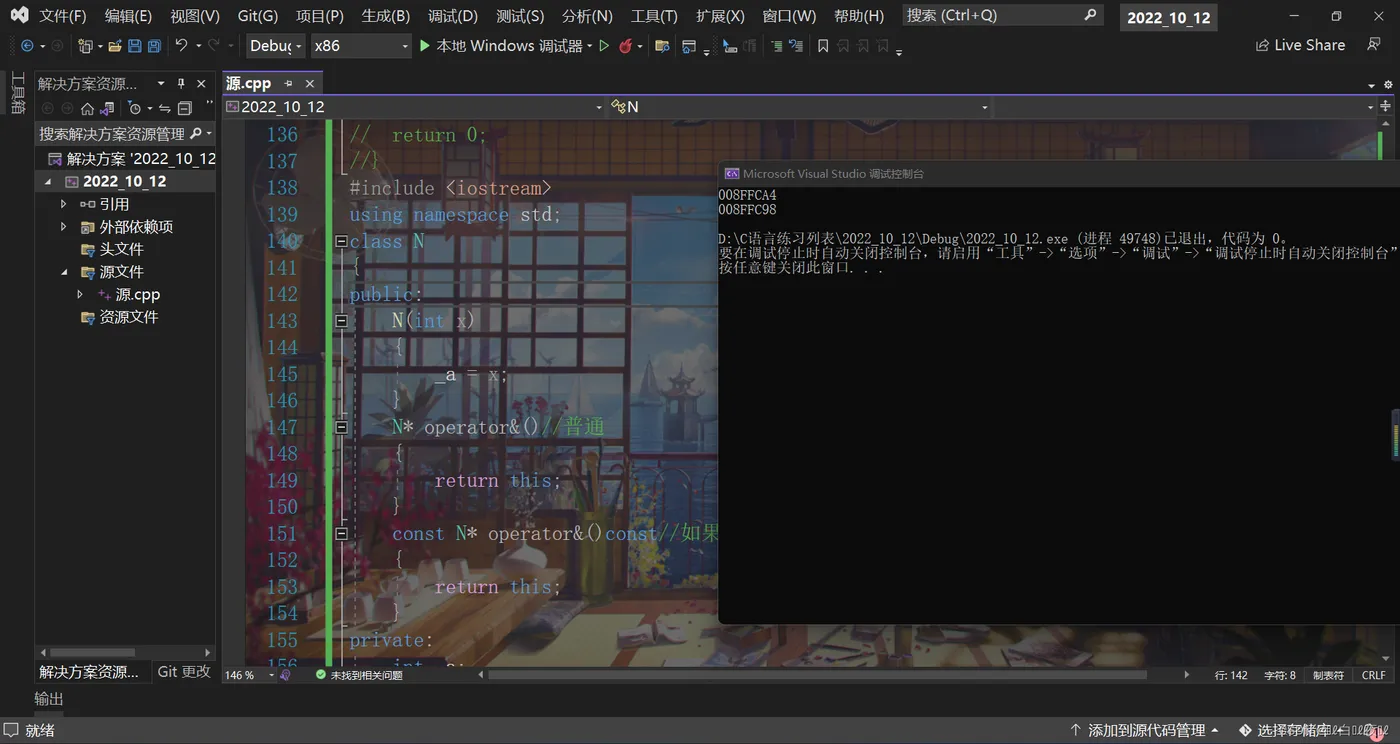Click 添加到源代码管理 in the status bar
This screenshot has width=1400, height=744.
pos(1146,730)
